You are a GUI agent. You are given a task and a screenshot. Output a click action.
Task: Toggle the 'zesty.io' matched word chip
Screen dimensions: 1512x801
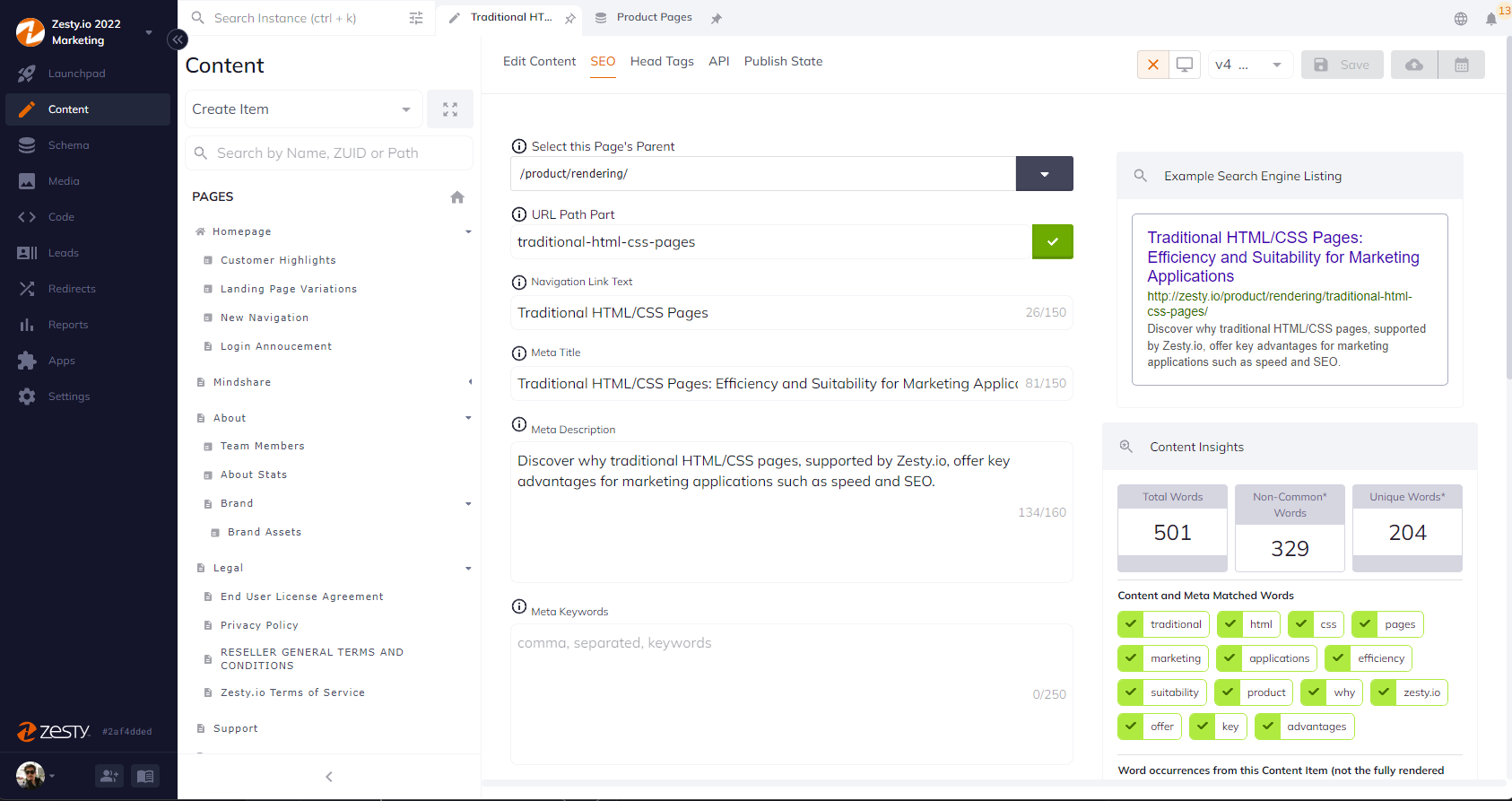pyautogui.click(x=1409, y=692)
